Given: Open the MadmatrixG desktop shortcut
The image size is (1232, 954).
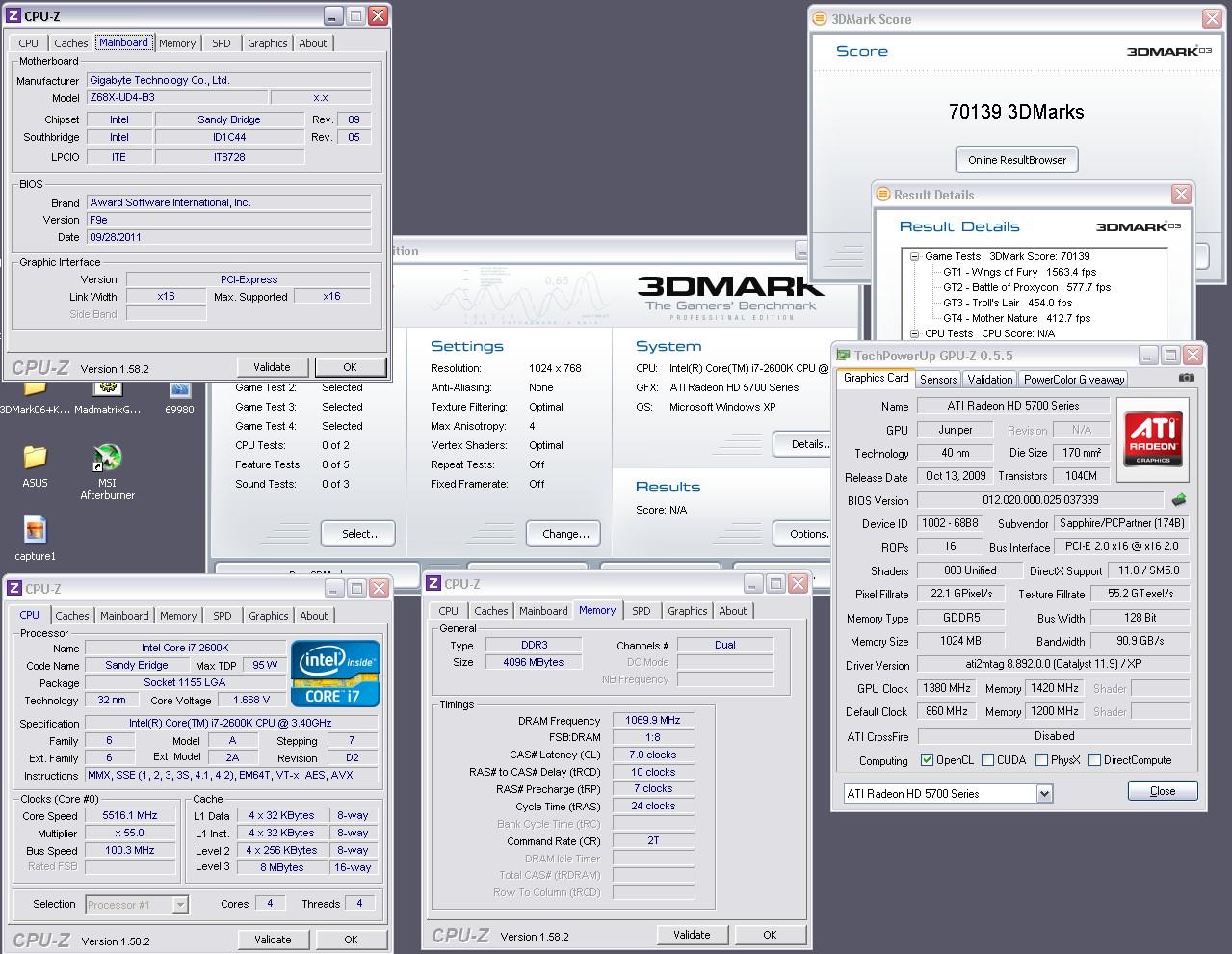Looking at the screenshot, I should 107,388.
